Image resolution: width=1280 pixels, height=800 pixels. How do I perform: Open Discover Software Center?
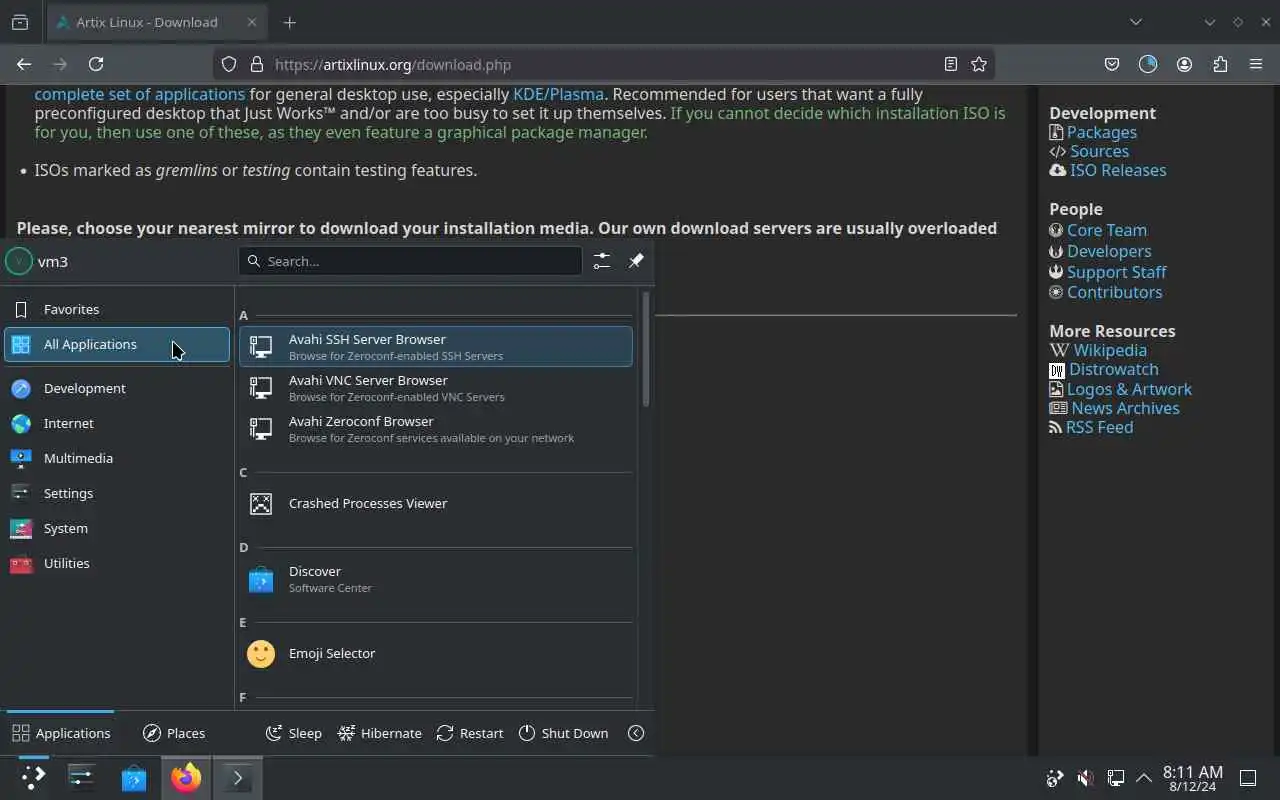pyautogui.click(x=435, y=578)
